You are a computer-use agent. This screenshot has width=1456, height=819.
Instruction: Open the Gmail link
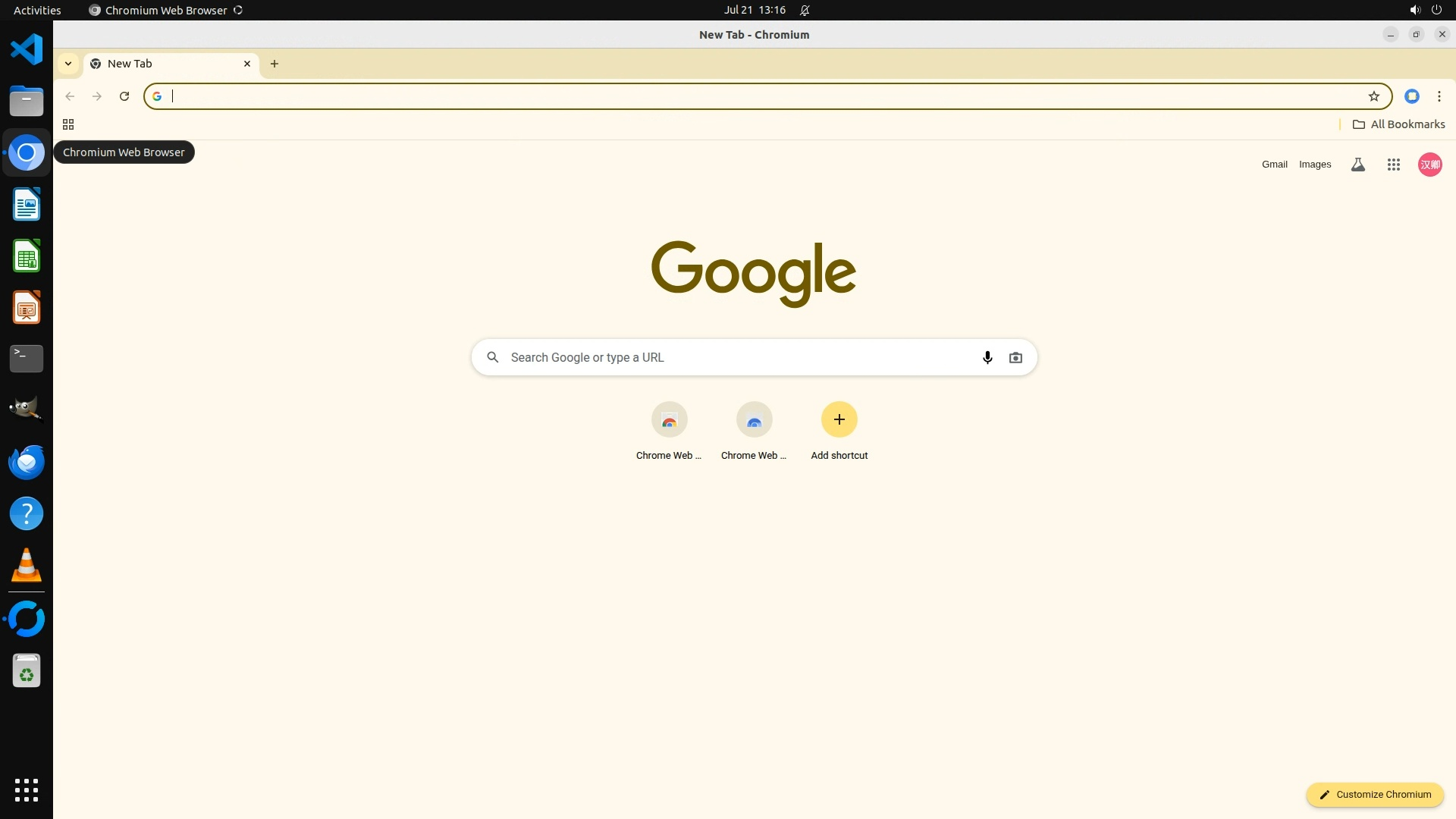coord(1274,165)
